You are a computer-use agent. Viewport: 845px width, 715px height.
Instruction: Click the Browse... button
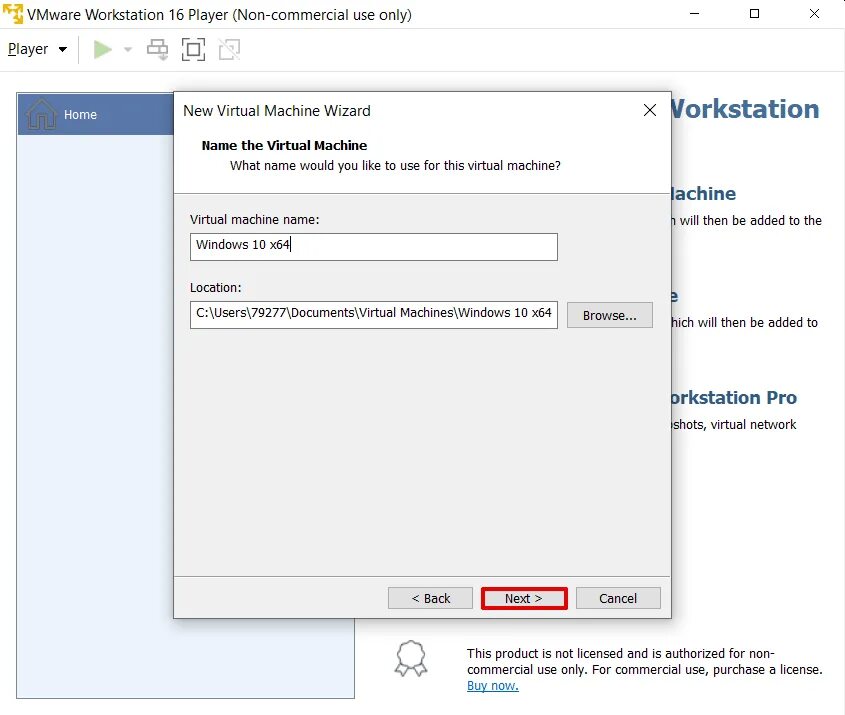pos(609,315)
